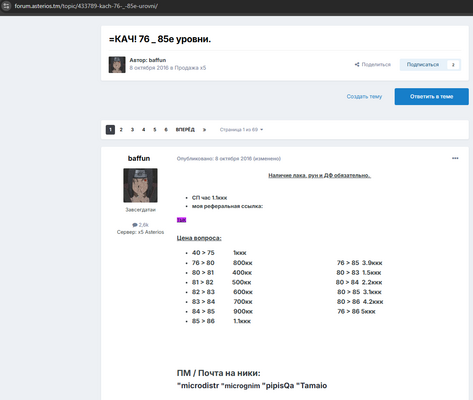The height and width of the screenshot is (400, 473).
Task: Click the price 80 > 83 1.5ккк
Action: click(359, 272)
